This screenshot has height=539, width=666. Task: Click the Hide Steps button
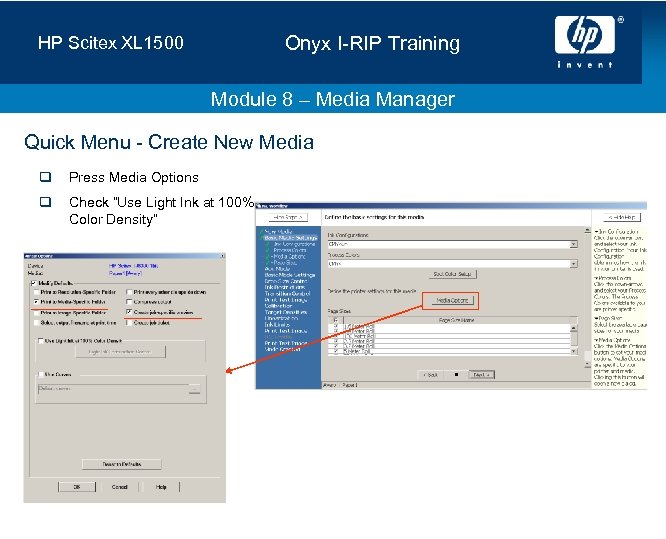pyautogui.click(x=288, y=217)
